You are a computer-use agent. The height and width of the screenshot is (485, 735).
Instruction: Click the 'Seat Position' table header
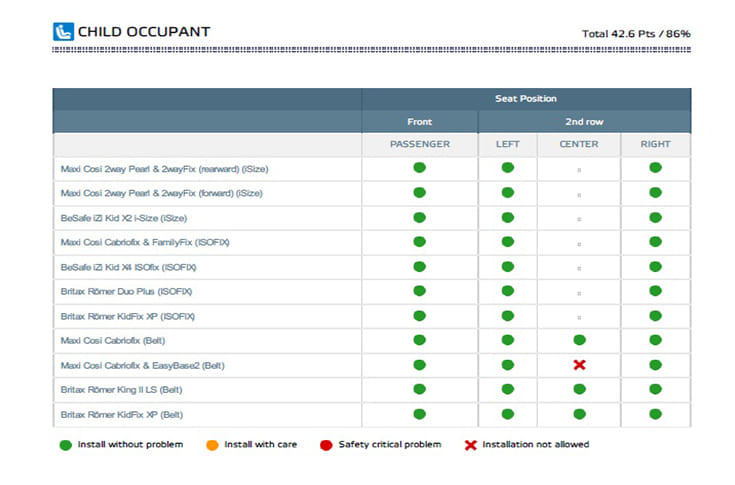click(526, 99)
